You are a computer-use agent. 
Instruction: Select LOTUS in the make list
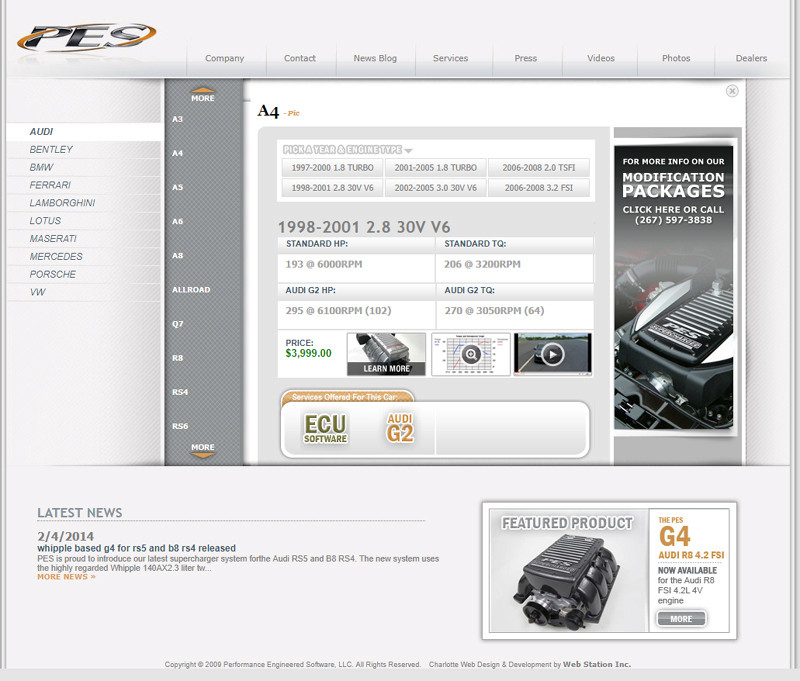point(84,221)
